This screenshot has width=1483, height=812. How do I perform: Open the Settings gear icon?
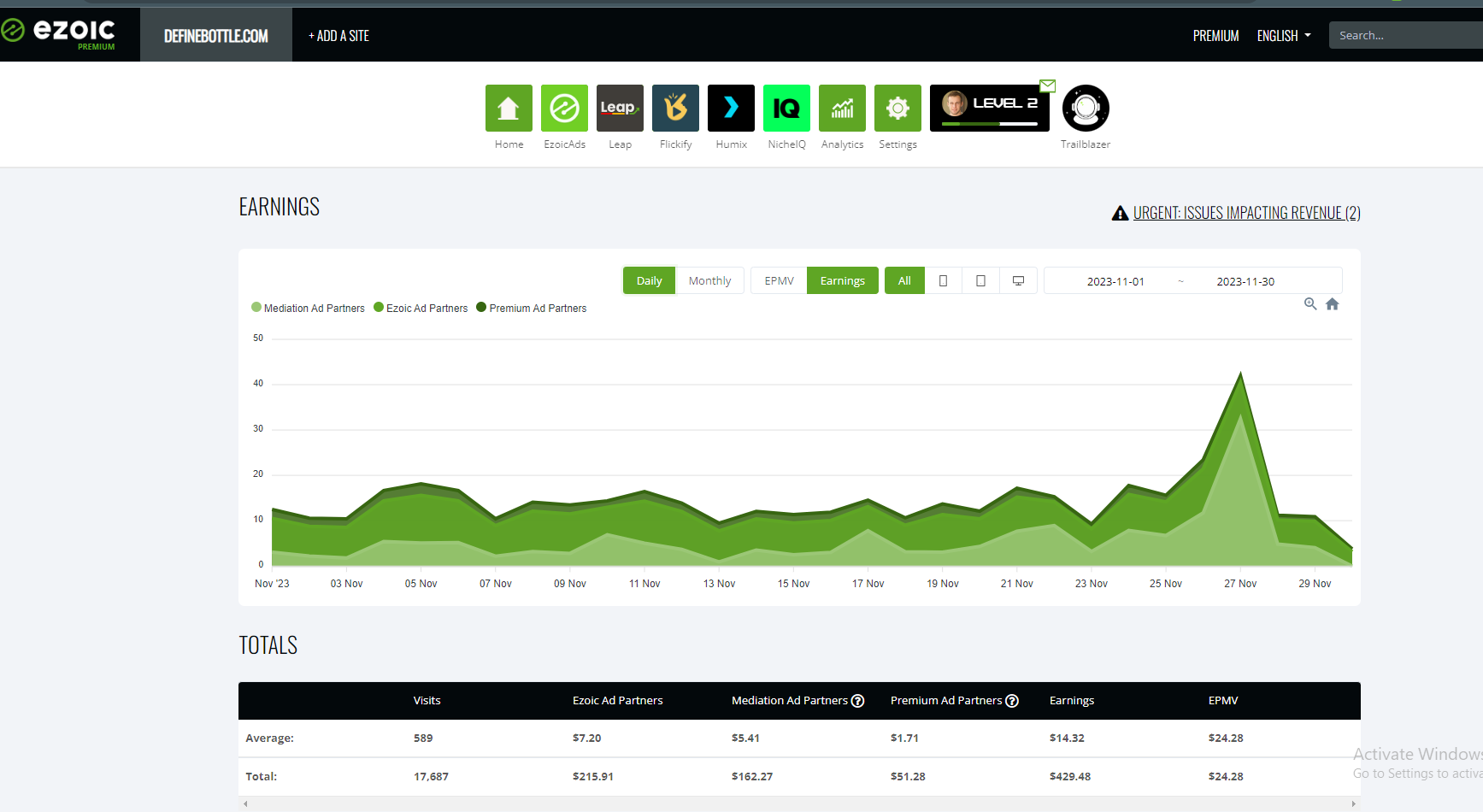tap(897, 108)
